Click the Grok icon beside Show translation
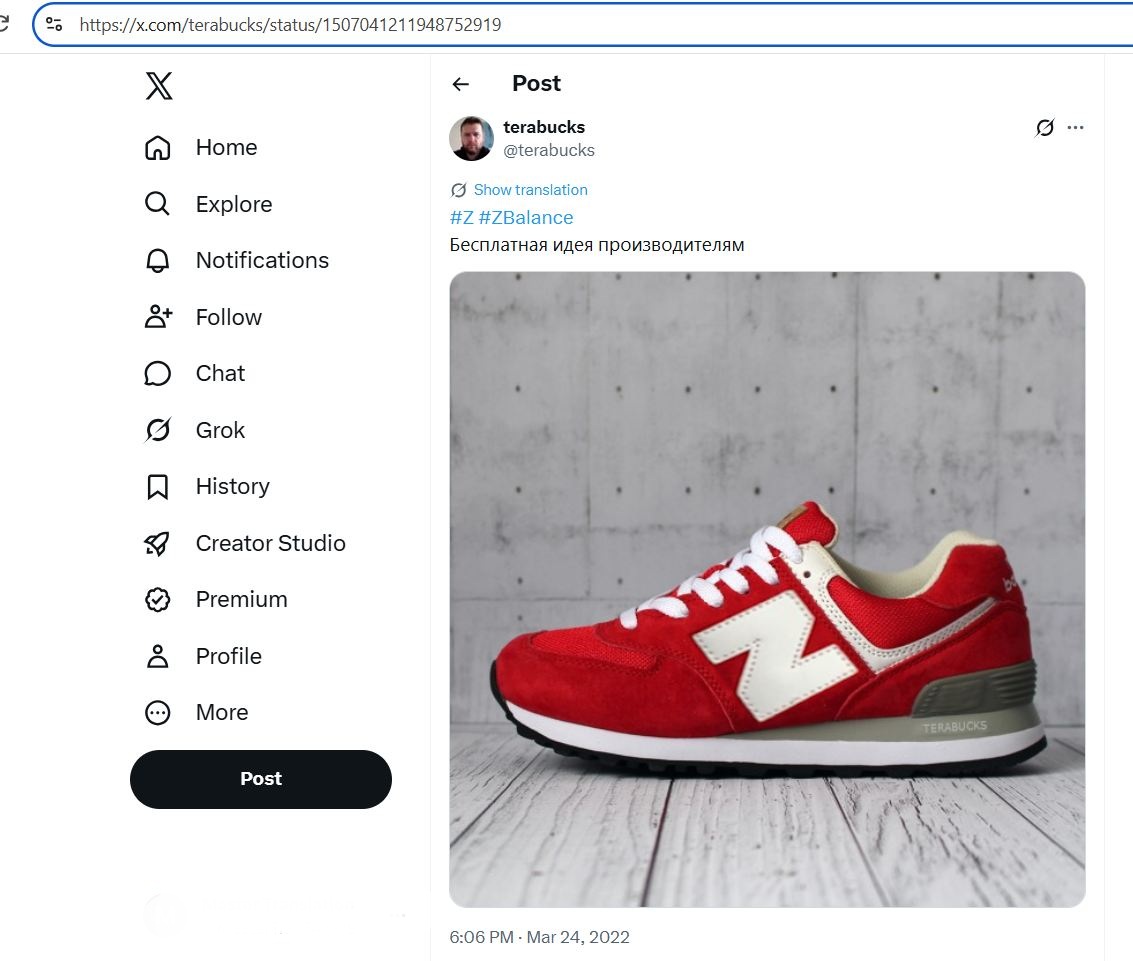The image size is (1133, 961). [458, 190]
